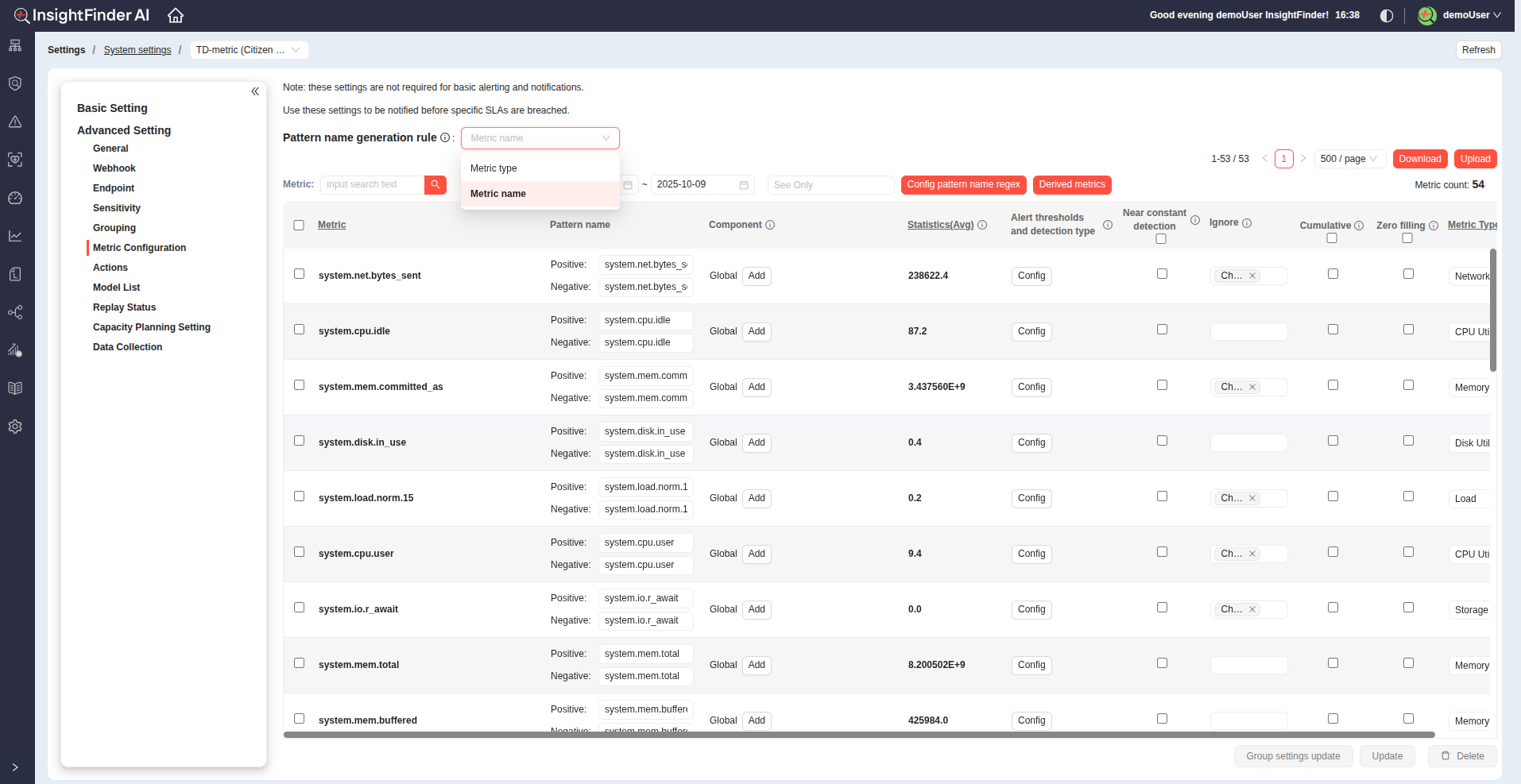This screenshot has height=784, width=1521.
Task: Click the horizontal scrollbar under the table
Action: [x=858, y=735]
